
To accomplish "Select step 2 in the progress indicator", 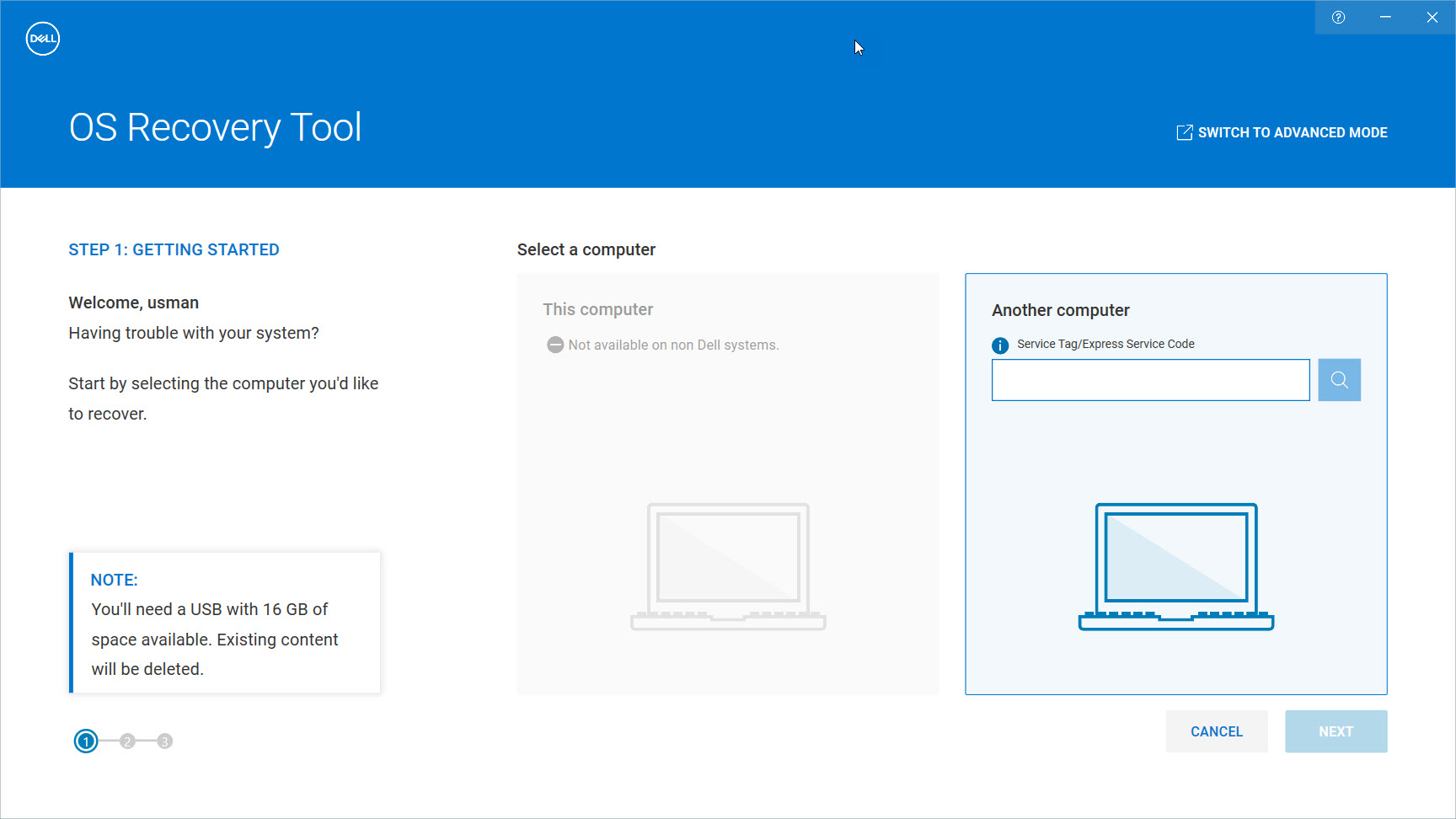I will [x=127, y=741].
